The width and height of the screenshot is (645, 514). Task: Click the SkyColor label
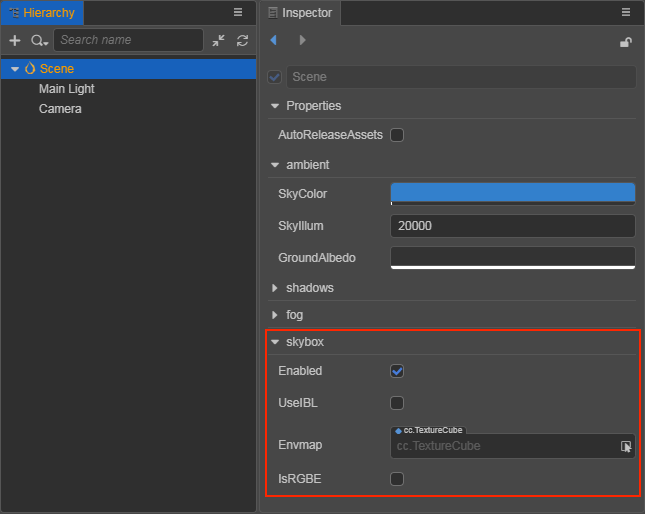[x=302, y=194]
